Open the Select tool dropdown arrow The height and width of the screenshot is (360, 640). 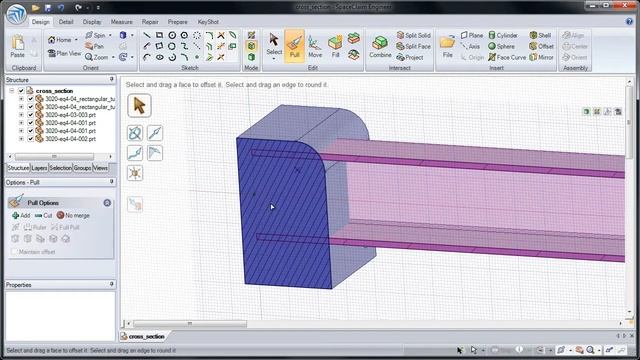274,59
